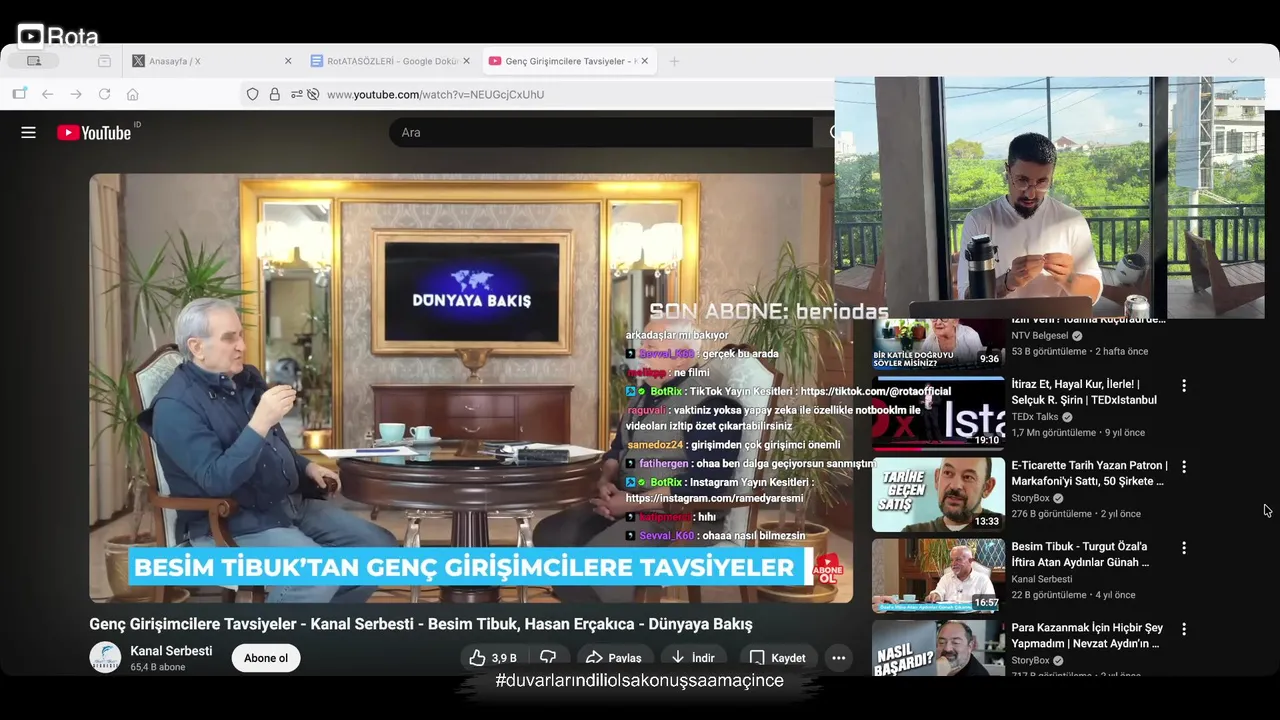Dislike the video with thumbs down
1280x720 pixels.
[548, 658]
